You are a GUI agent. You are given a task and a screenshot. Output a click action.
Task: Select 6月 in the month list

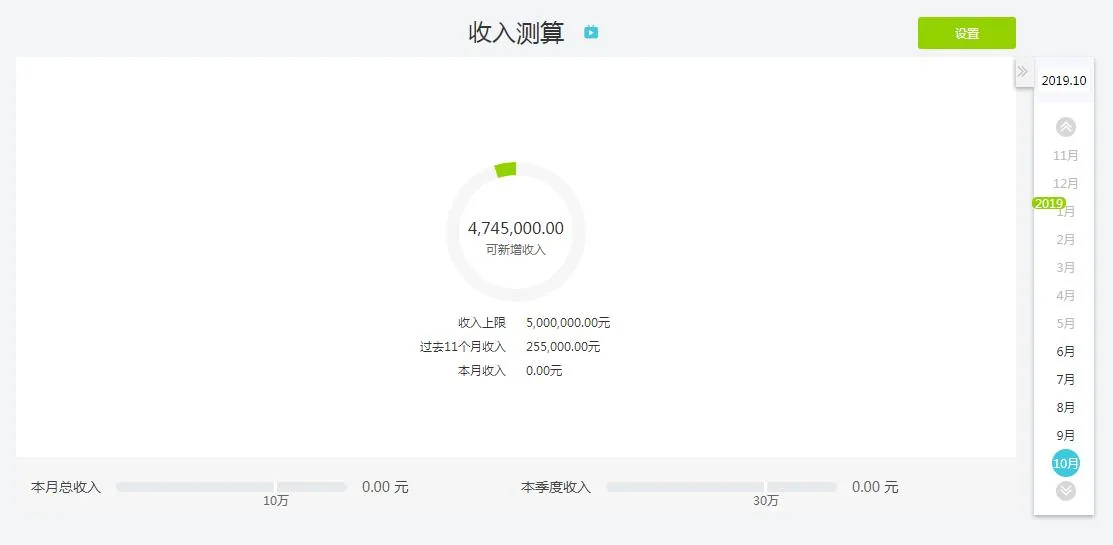pos(1065,351)
